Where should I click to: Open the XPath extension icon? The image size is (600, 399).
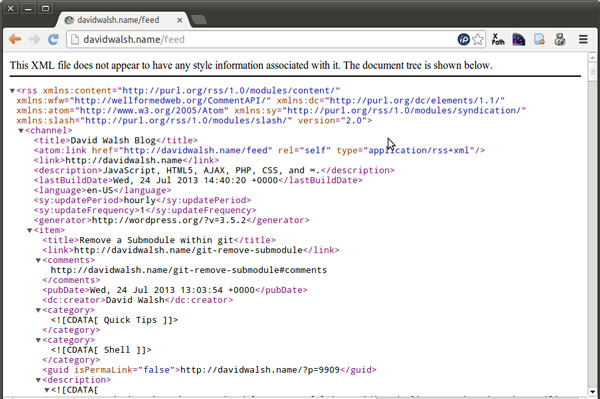click(x=497, y=39)
